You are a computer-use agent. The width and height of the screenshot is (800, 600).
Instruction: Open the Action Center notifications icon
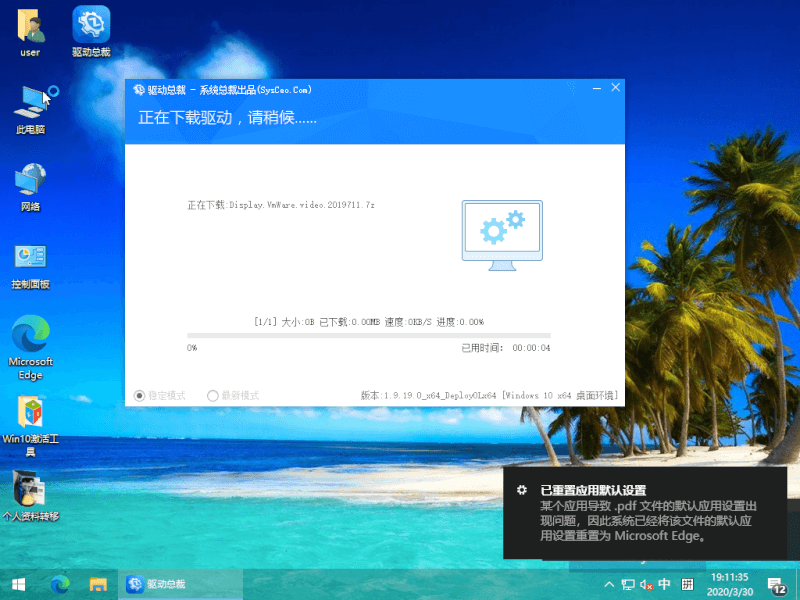(x=777, y=586)
